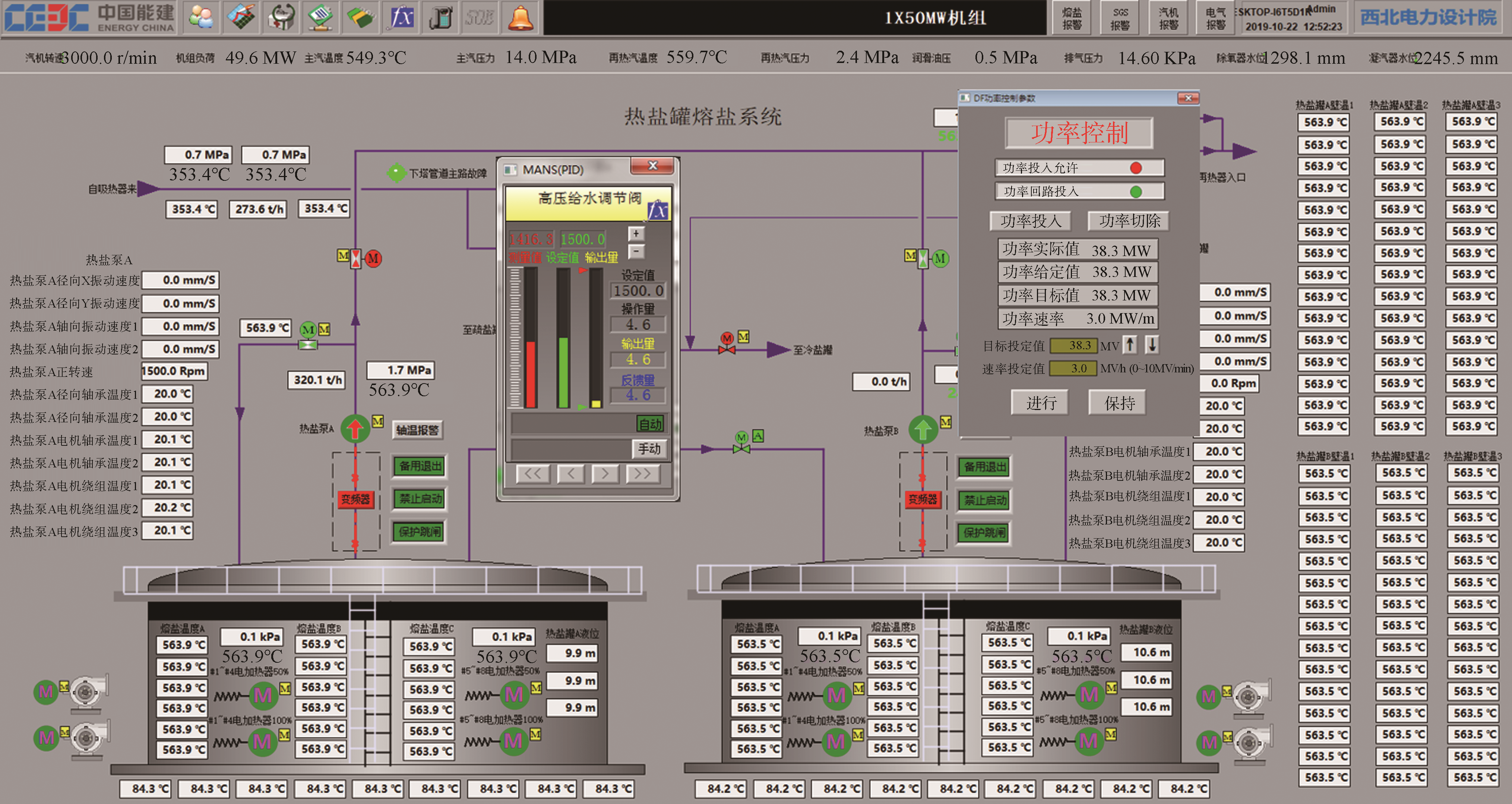Screen dimensions: 1512x804
Task: Click the single < decrease button in PID dialog
Action: pyautogui.click(x=570, y=473)
